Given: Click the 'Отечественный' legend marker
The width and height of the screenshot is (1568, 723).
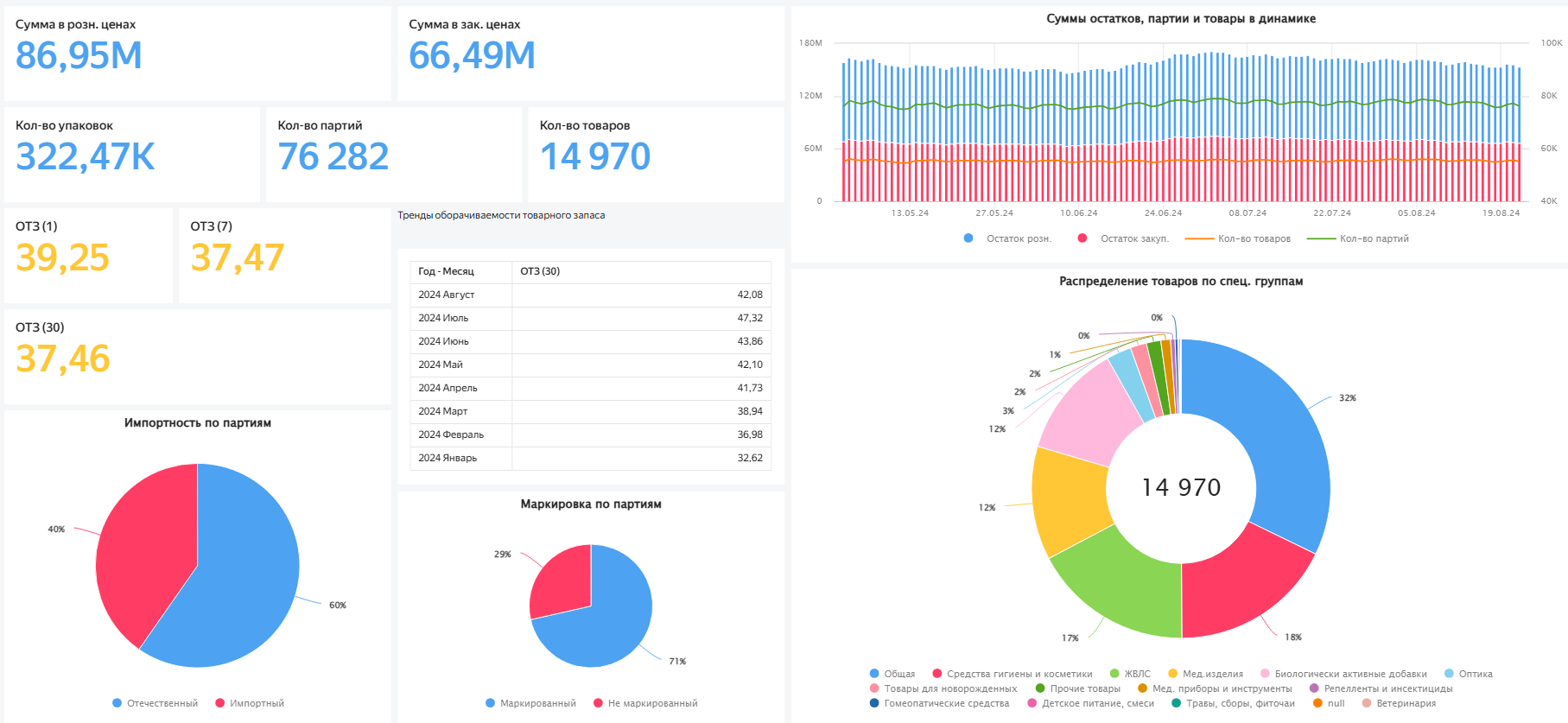Looking at the screenshot, I should pyautogui.click(x=117, y=703).
